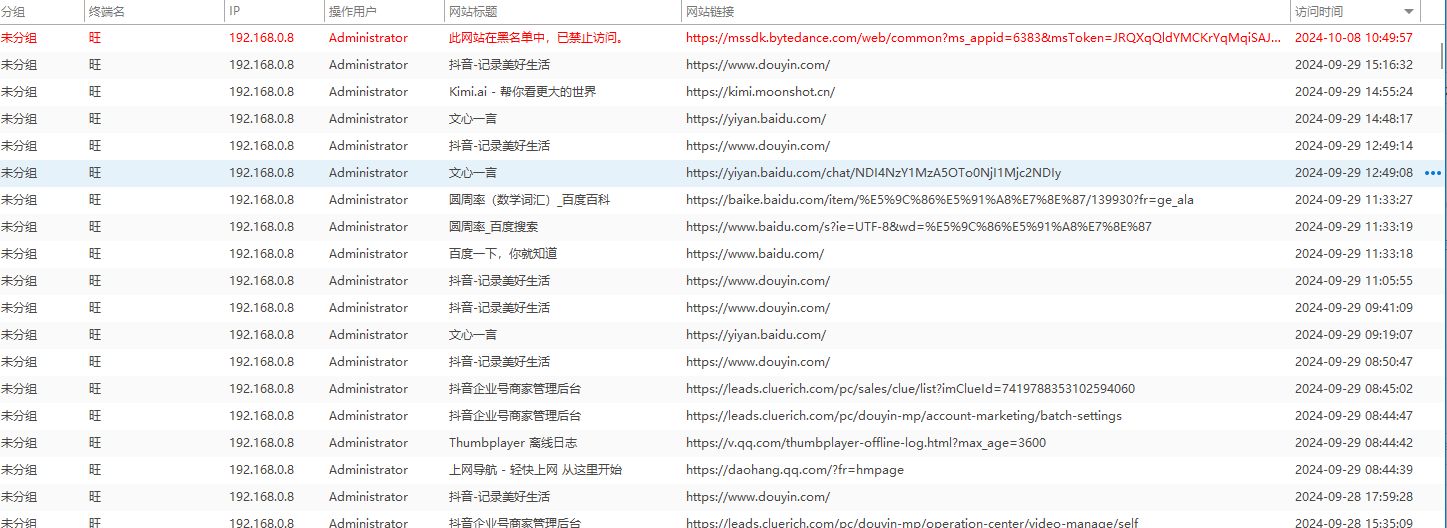The height and width of the screenshot is (528, 1447).
Task: Select timestamp 2024-09-29 11:33:27
Action: tap(1353, 200)
